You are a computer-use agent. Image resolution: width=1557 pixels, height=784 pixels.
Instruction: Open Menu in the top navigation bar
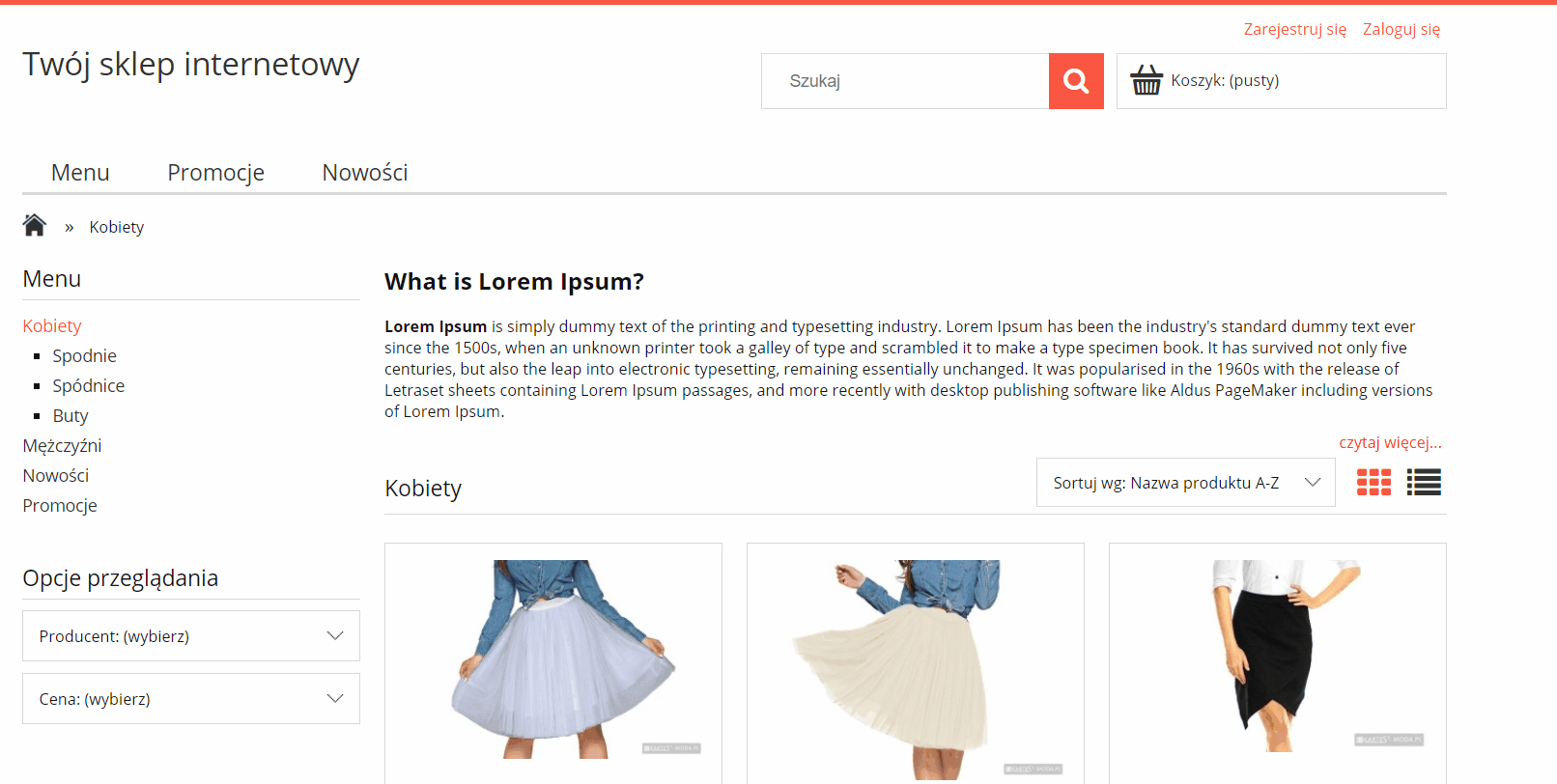point(80,173)
